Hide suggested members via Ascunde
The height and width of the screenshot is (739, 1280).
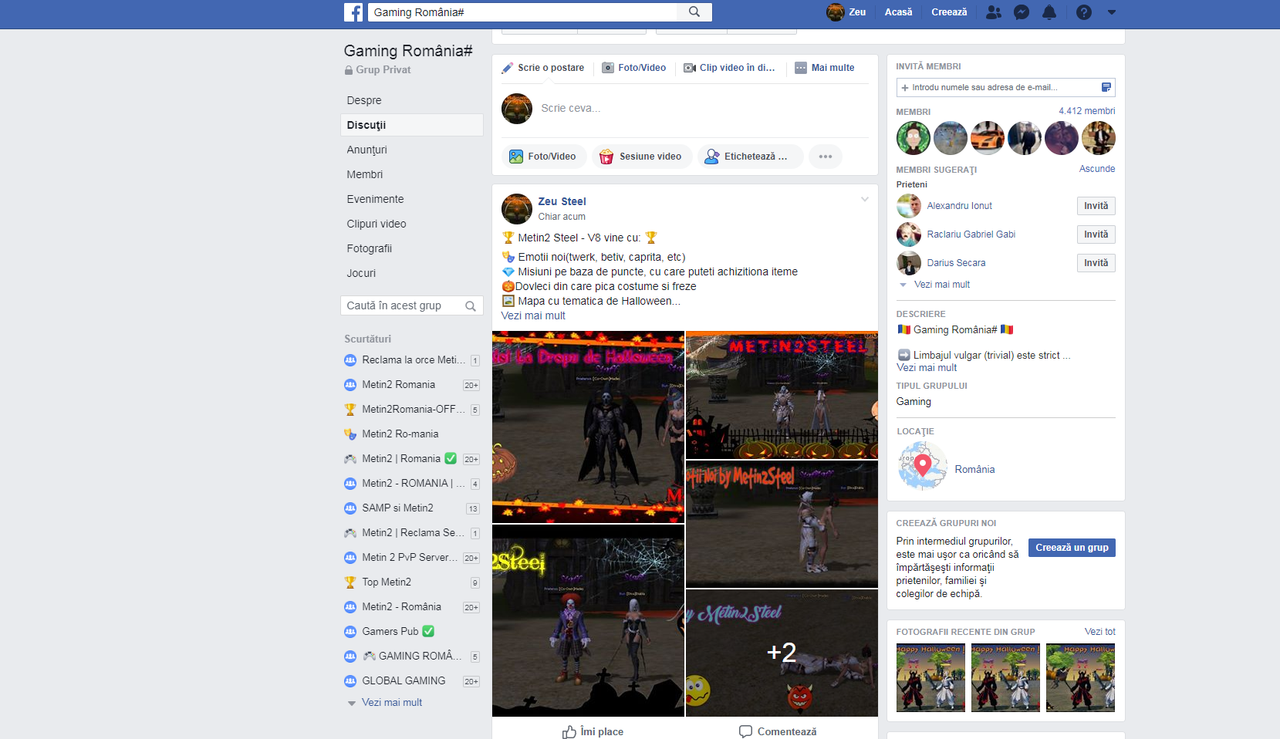tap(1097, 168)
